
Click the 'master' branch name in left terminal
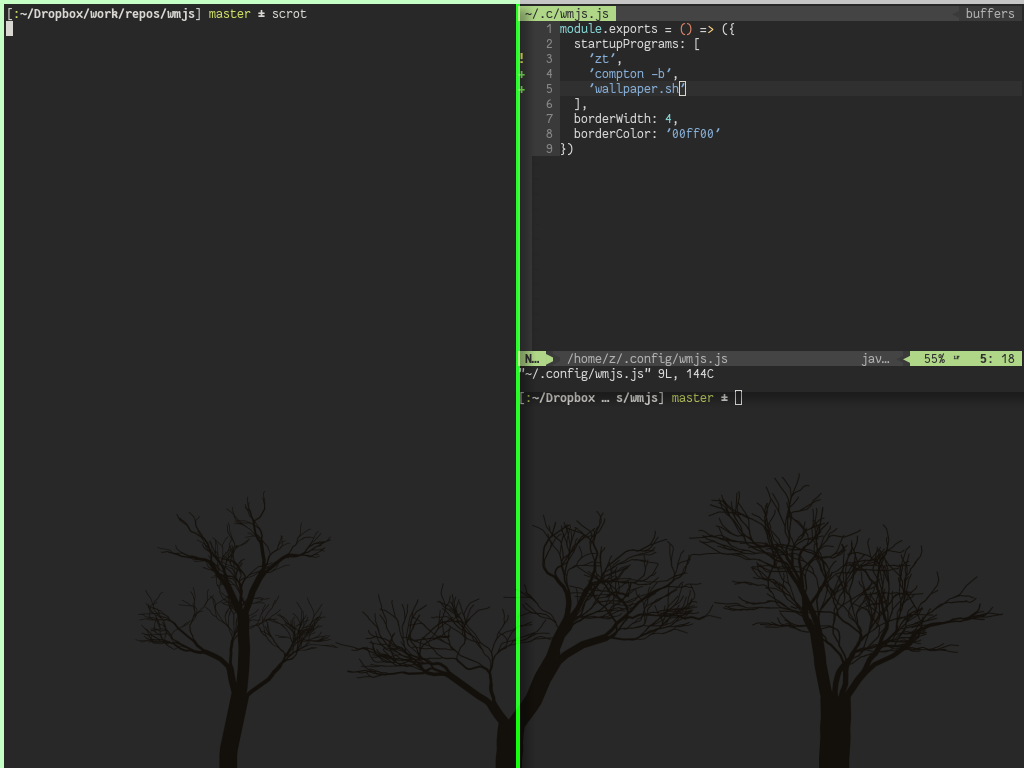[x=229, y=14]
